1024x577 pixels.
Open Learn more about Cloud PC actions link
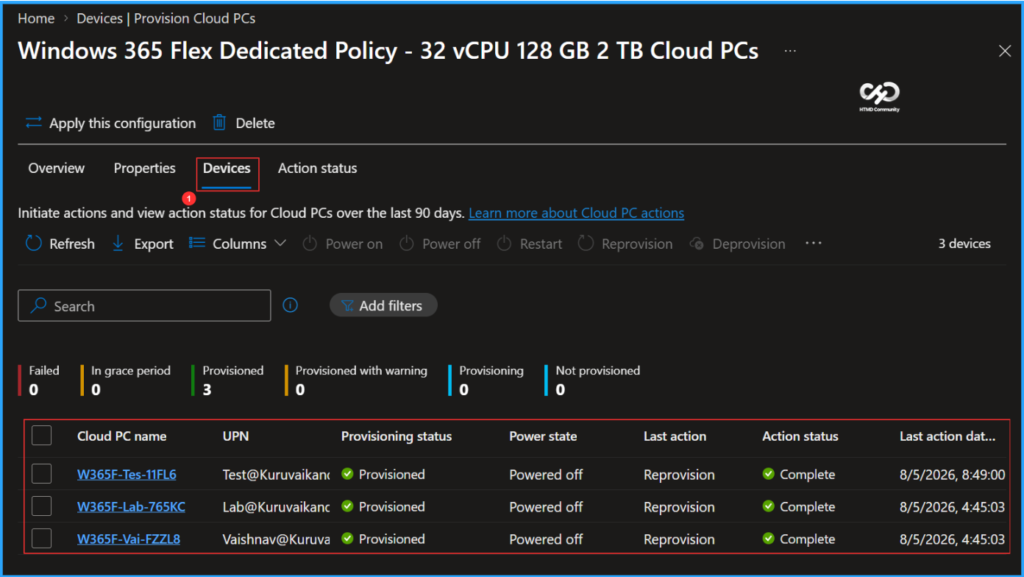click(x=576, y=213)
